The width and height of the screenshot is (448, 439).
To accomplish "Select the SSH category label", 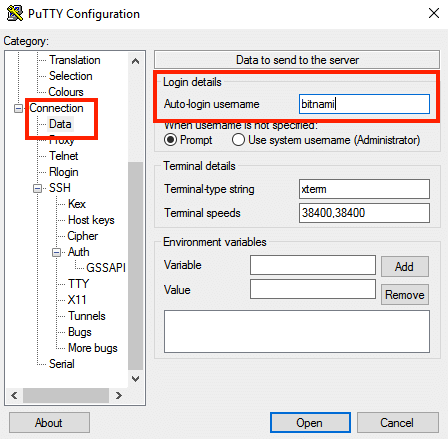I will pyautogui.click(x=60, y=188).
